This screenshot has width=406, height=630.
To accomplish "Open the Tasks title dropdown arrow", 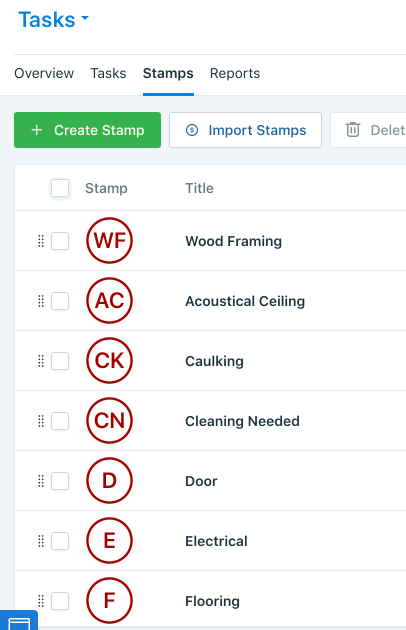I will click(85, 18).
